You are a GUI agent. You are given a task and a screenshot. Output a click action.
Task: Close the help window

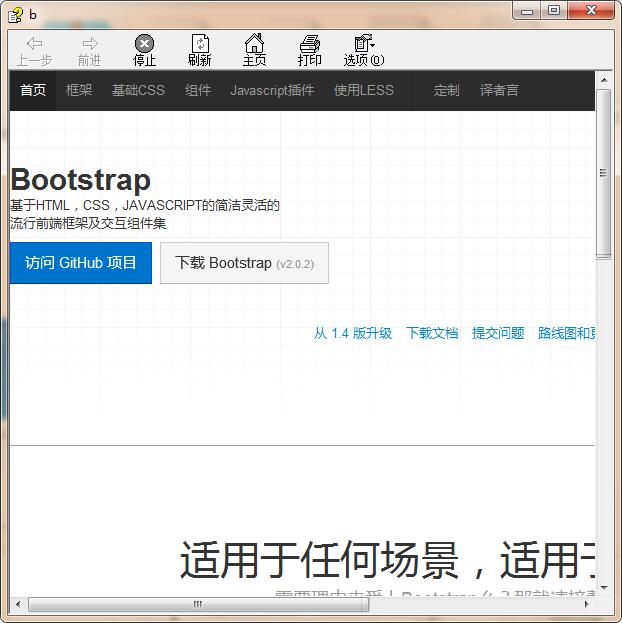coord(591,10)
